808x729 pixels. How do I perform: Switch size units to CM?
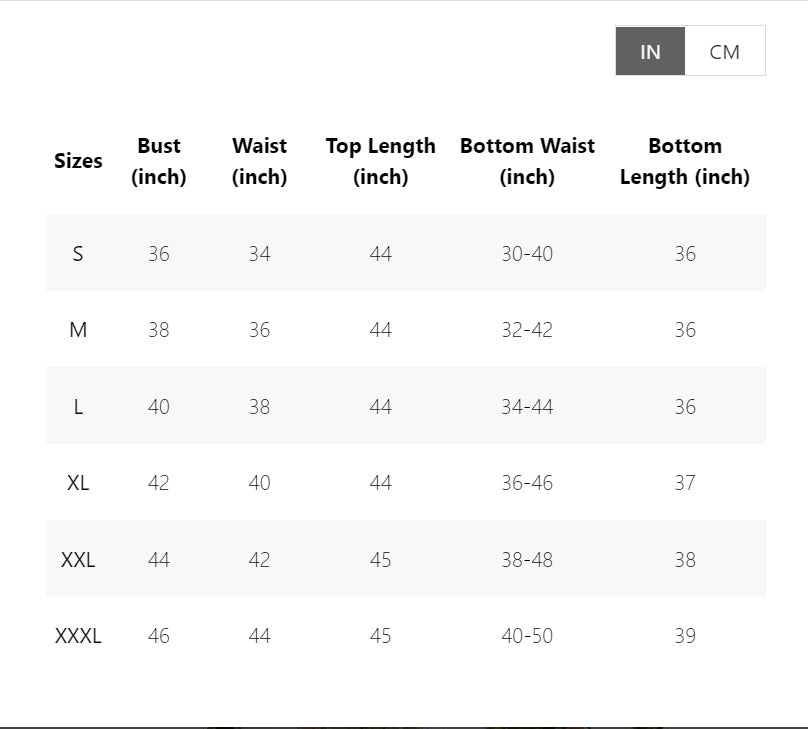[x=725, y=51]
